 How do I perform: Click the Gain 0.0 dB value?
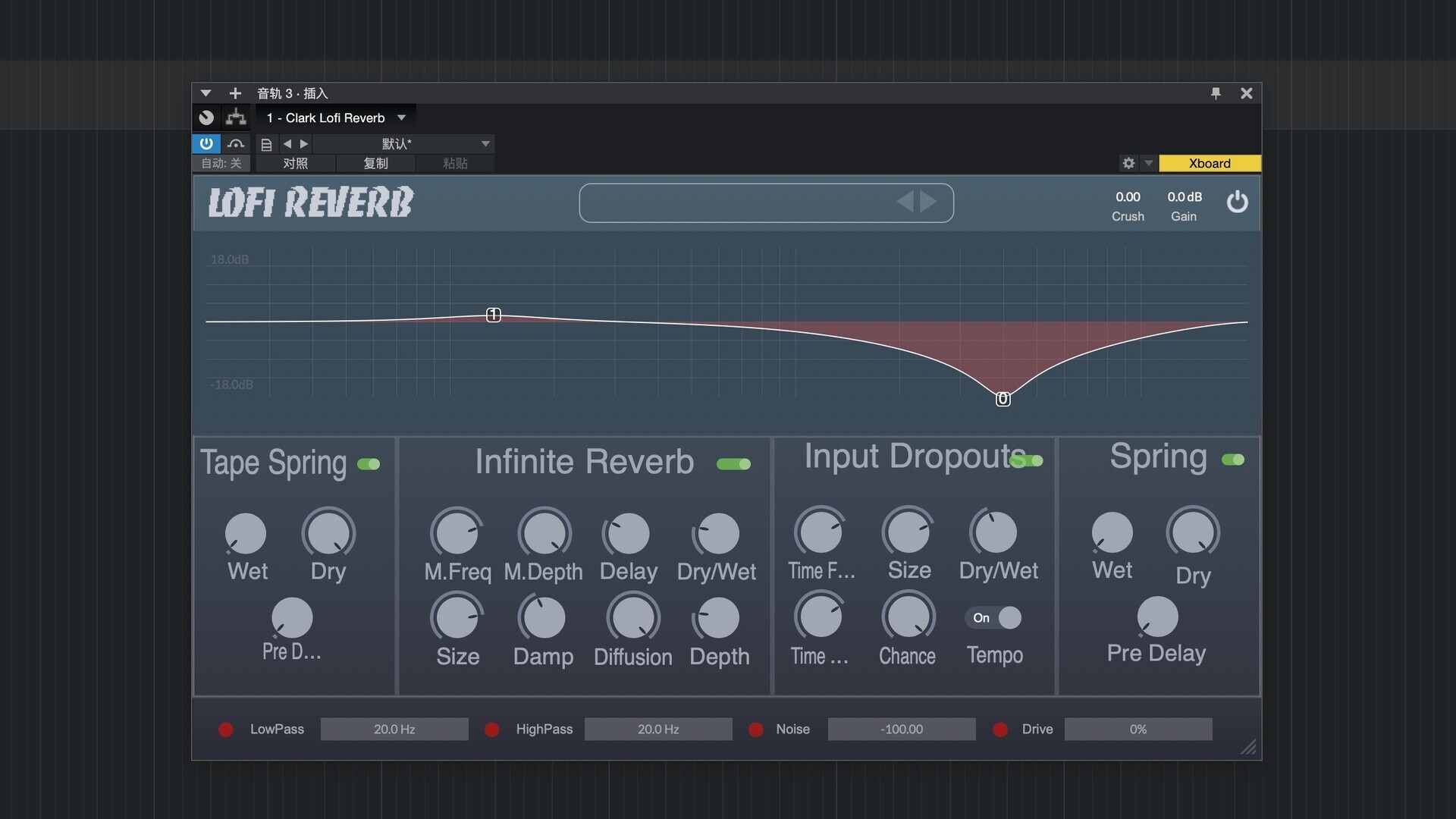pyautogui.click(x=1185, y=197)
